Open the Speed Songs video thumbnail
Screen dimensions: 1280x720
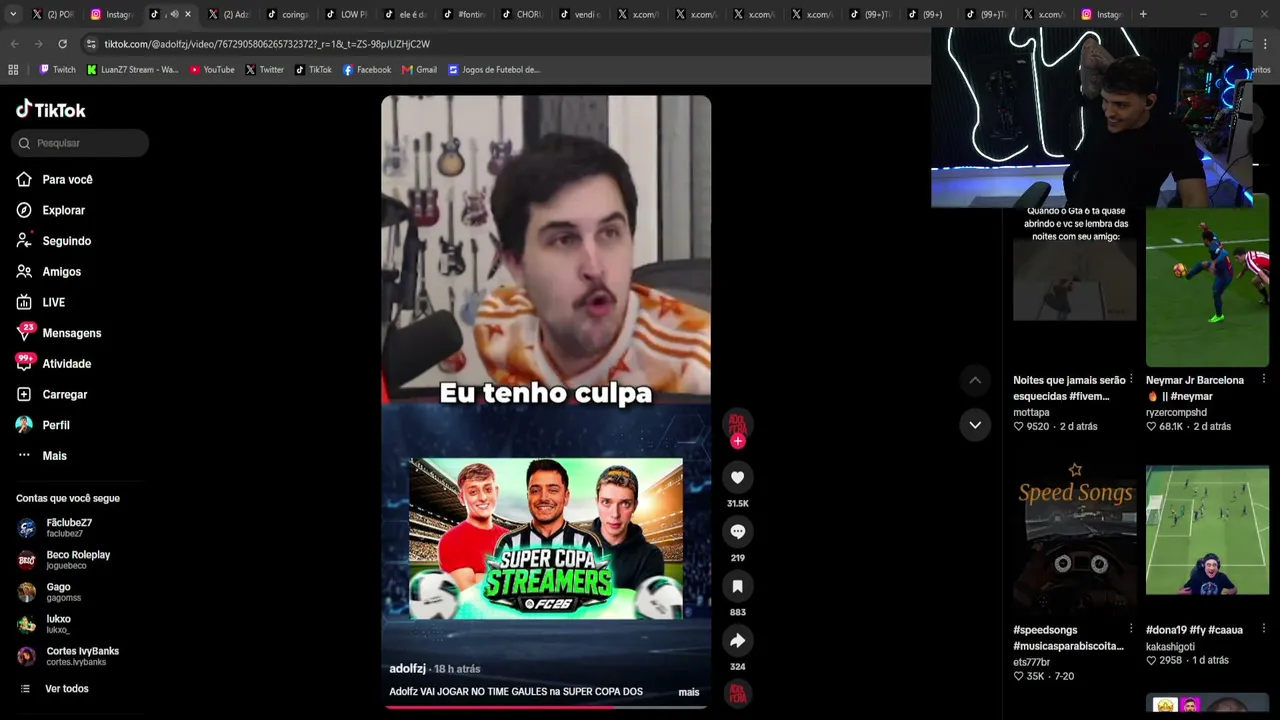point(1074,538)
